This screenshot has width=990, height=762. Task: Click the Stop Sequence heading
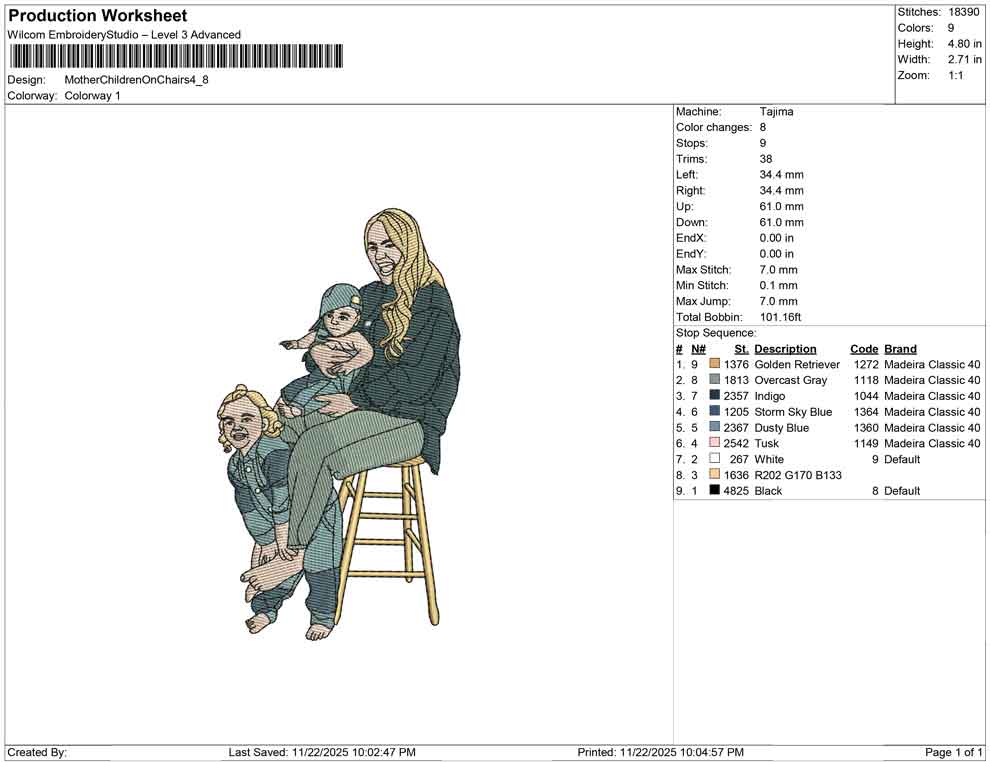710,332
